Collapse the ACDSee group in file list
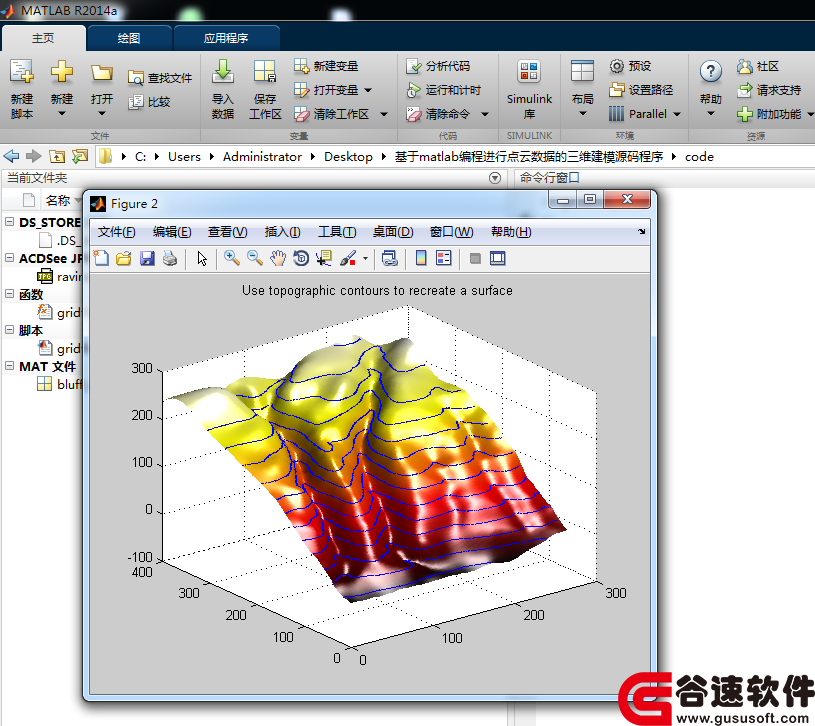Image resolution: width=815 pixels, height=726 pixels. (9, 257)
